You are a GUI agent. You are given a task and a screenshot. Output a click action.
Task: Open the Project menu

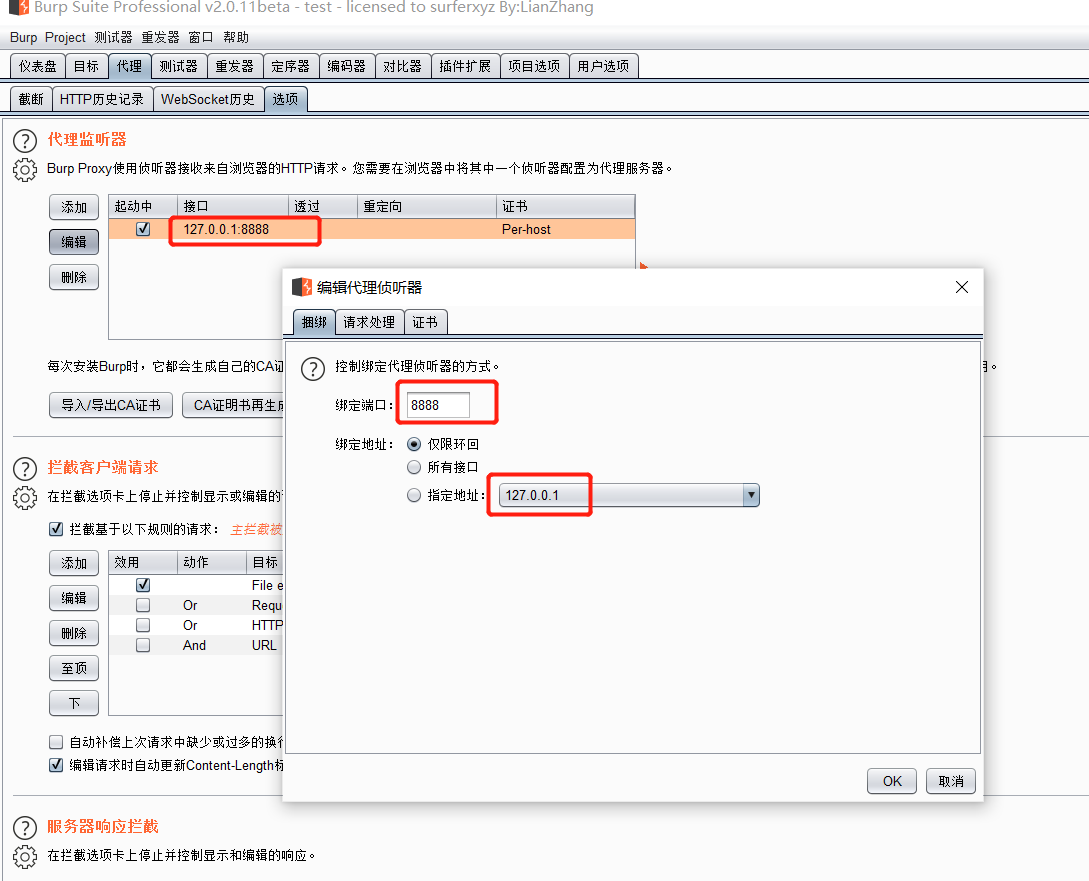point(65,37)
